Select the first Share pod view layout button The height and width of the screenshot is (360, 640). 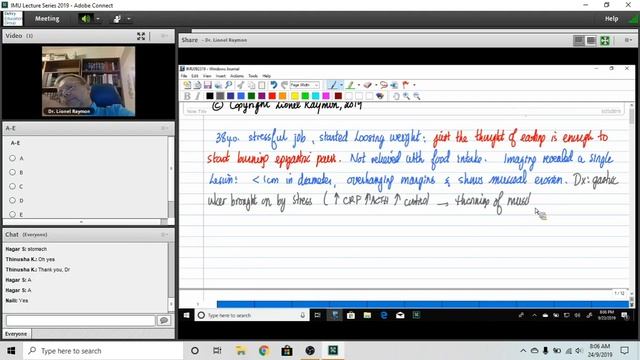579,40
